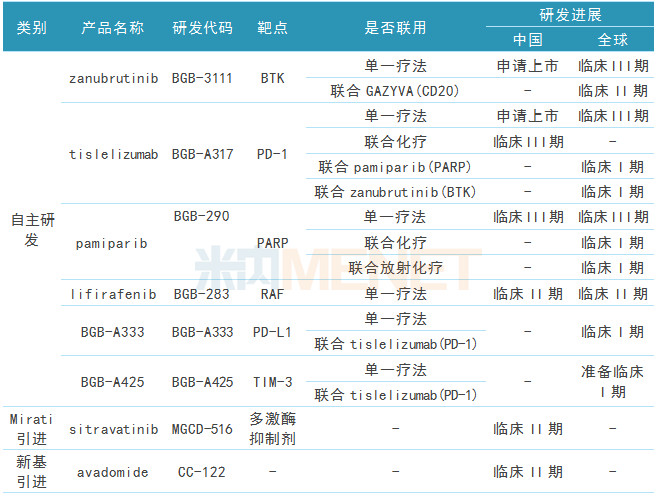Click the 准备临床 I 期 progress cell
658x497 pixels.
[613, 381]
